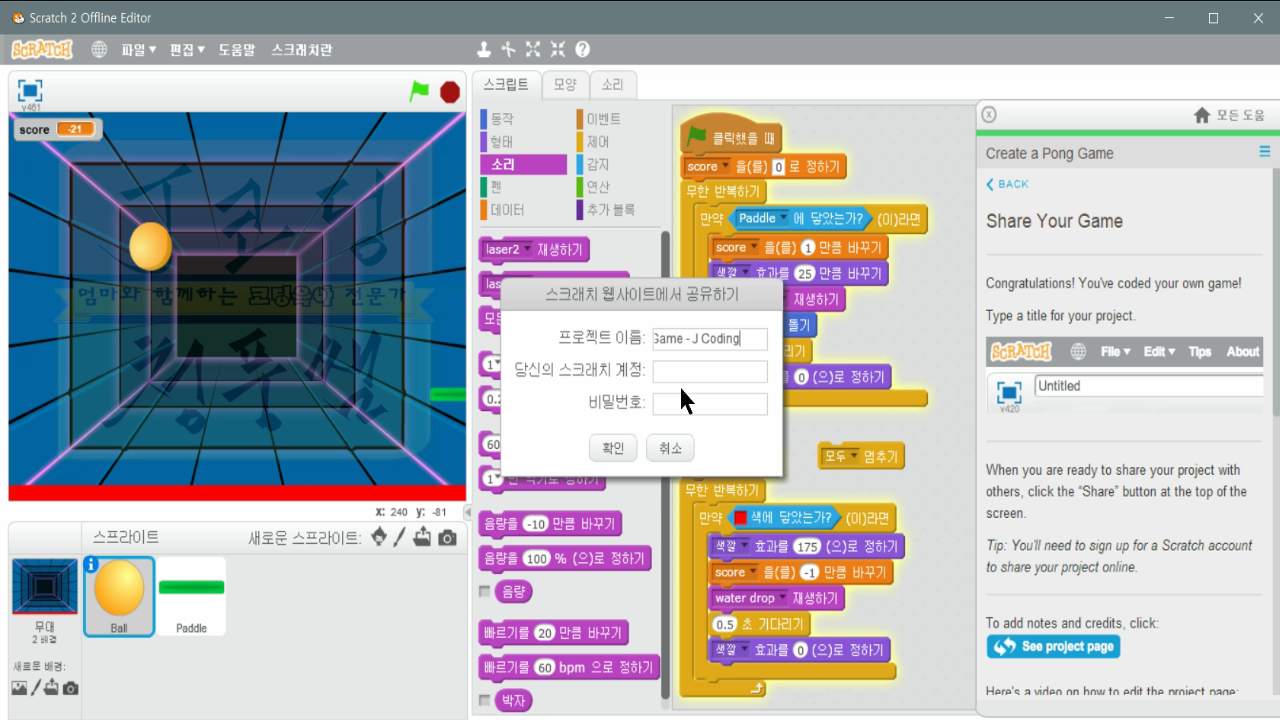Image resolution: width=1280 pixels, height=720 pixels.
Task: Click the See project page button
Action: pyautogui.click(x=1053, y=646)
